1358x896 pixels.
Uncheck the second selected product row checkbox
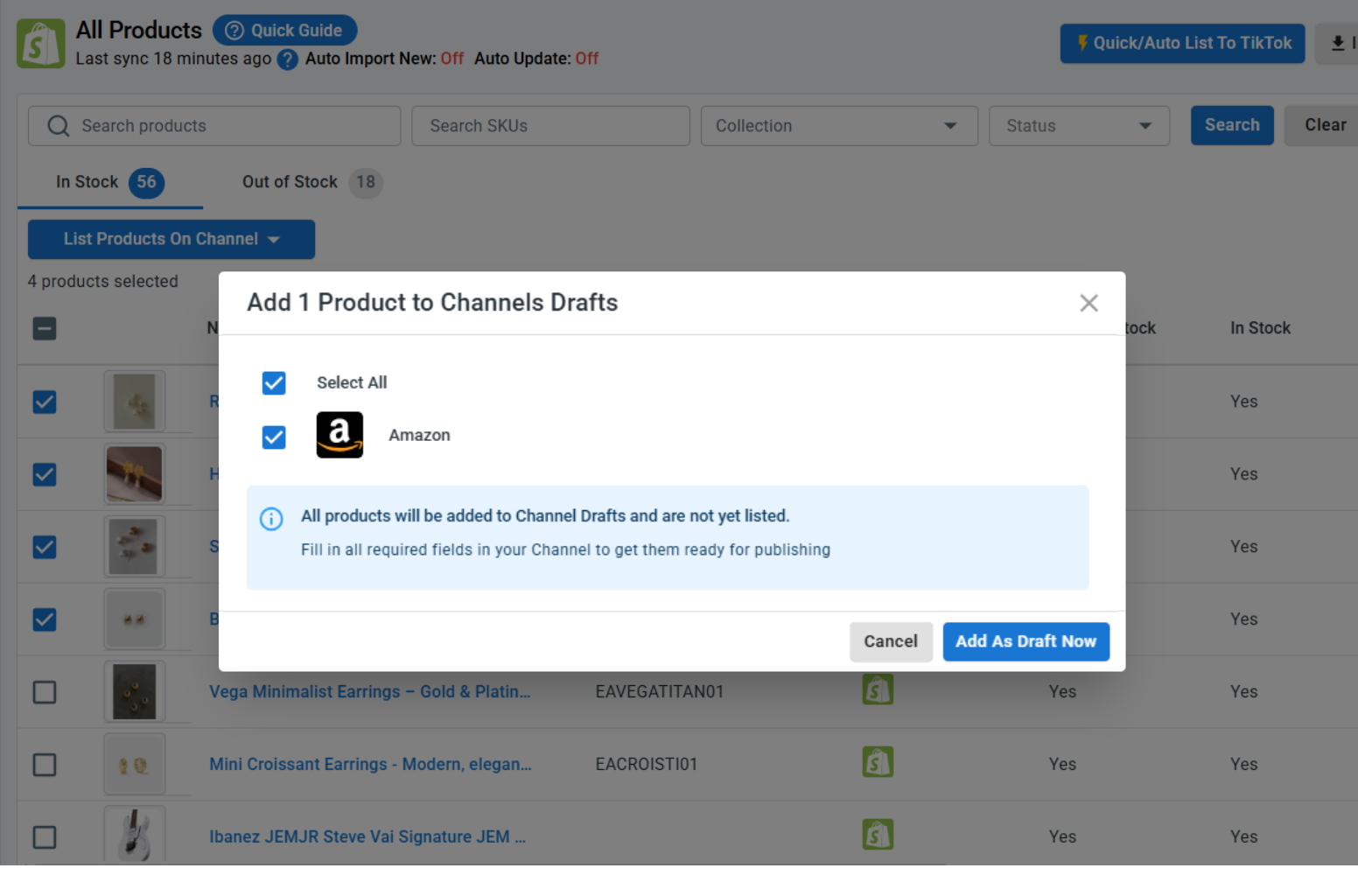pos(45,474)
